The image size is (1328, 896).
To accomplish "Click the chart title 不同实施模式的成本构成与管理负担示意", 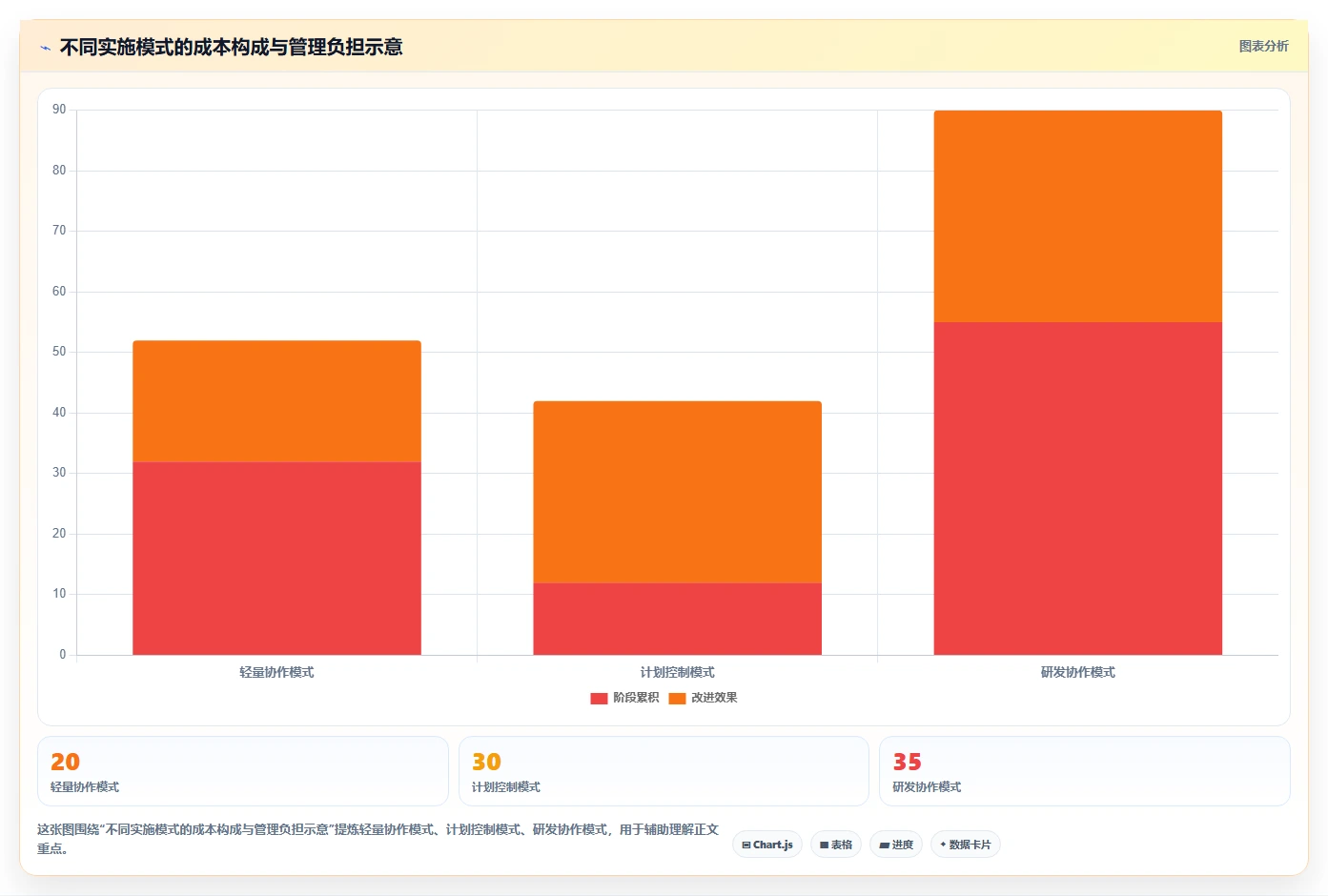I will pos(231,47).
